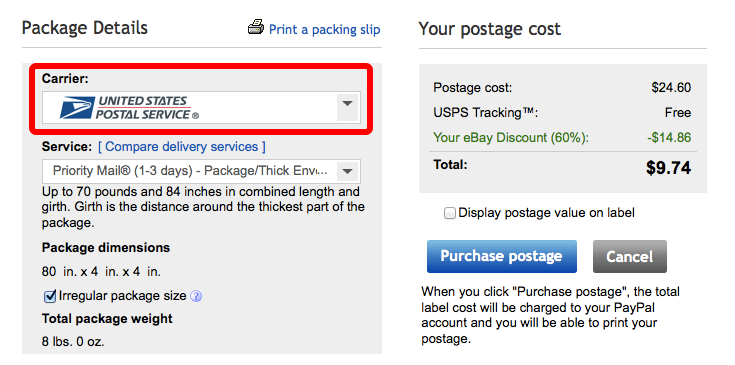Click the total package weight 8 lbs. 0 oz.
This screenshot has width=735, height=365.
pyautogui.click(x=73, y=342)
